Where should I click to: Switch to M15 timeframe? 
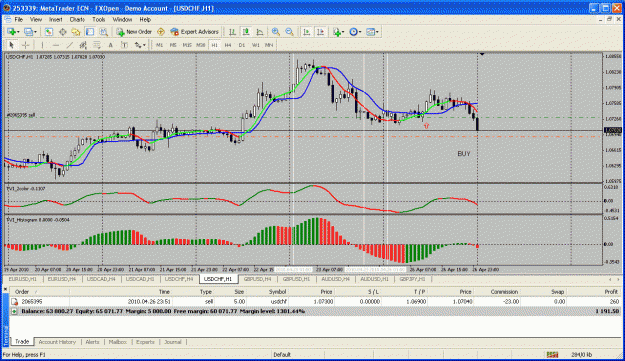click(x=187, y=45)
